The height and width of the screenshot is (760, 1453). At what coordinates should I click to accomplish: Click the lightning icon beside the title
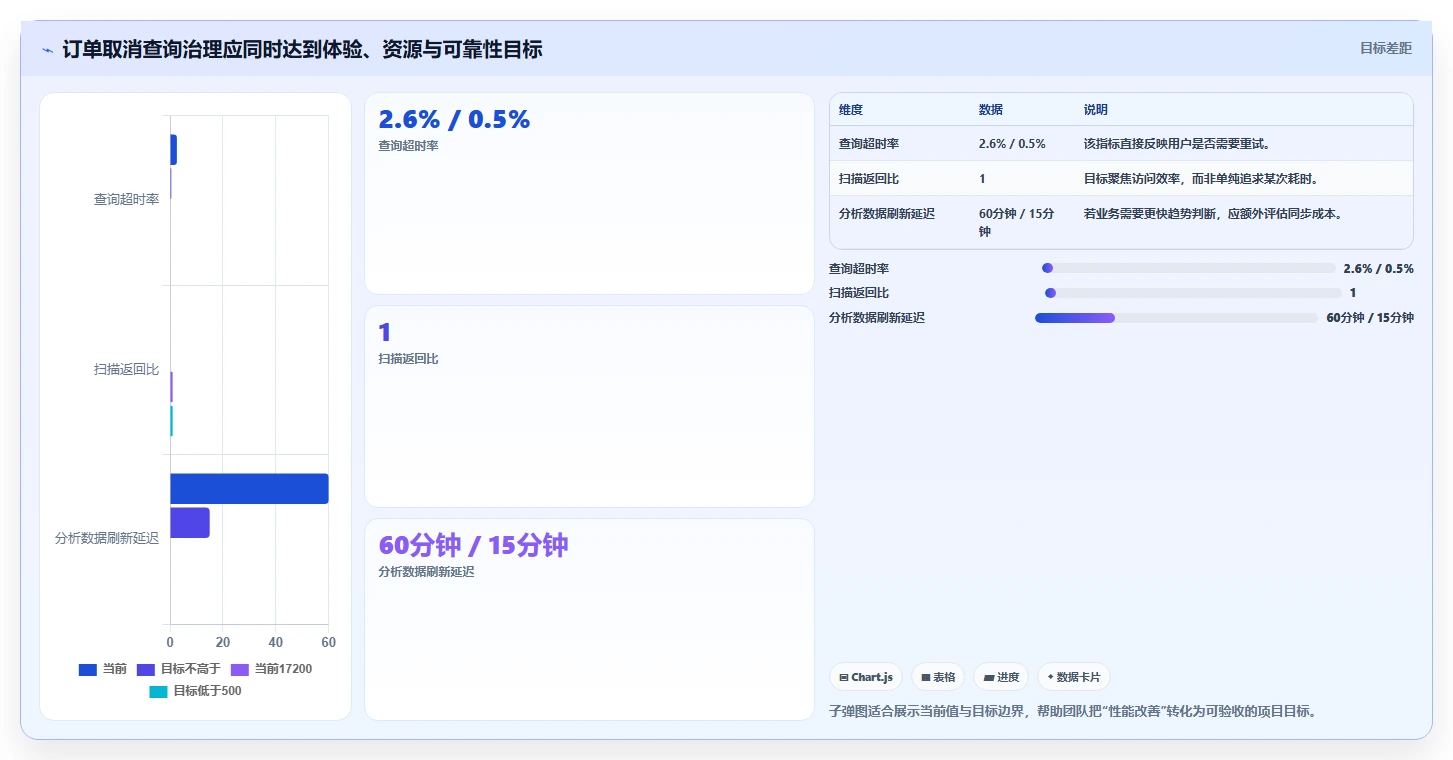point(48,50)
